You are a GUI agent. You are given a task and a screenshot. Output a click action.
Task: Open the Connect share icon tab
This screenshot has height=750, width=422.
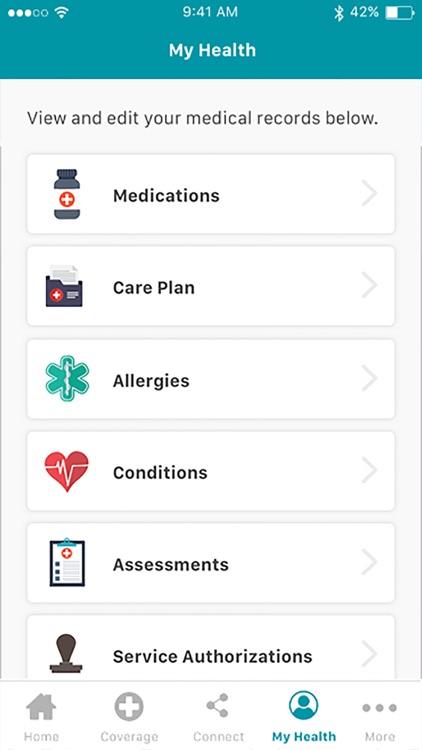(218, 705)
